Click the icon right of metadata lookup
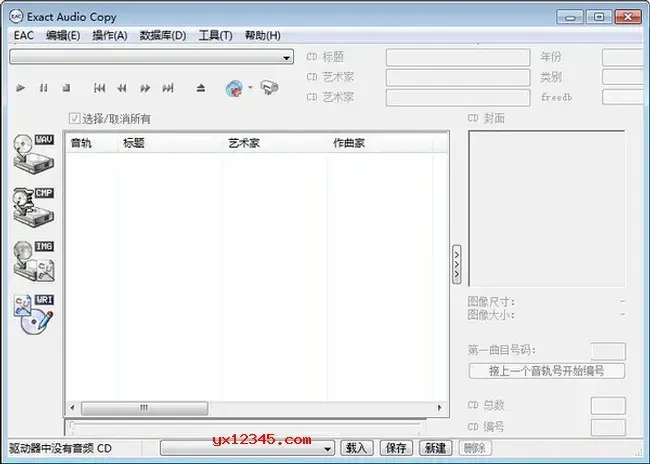 [269, 87]
